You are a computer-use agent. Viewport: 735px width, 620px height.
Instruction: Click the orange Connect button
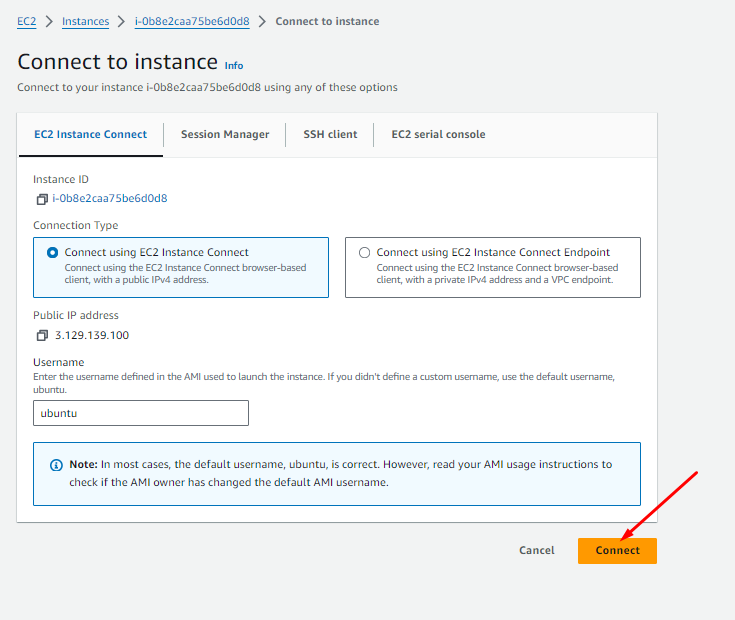coord(617,551)
